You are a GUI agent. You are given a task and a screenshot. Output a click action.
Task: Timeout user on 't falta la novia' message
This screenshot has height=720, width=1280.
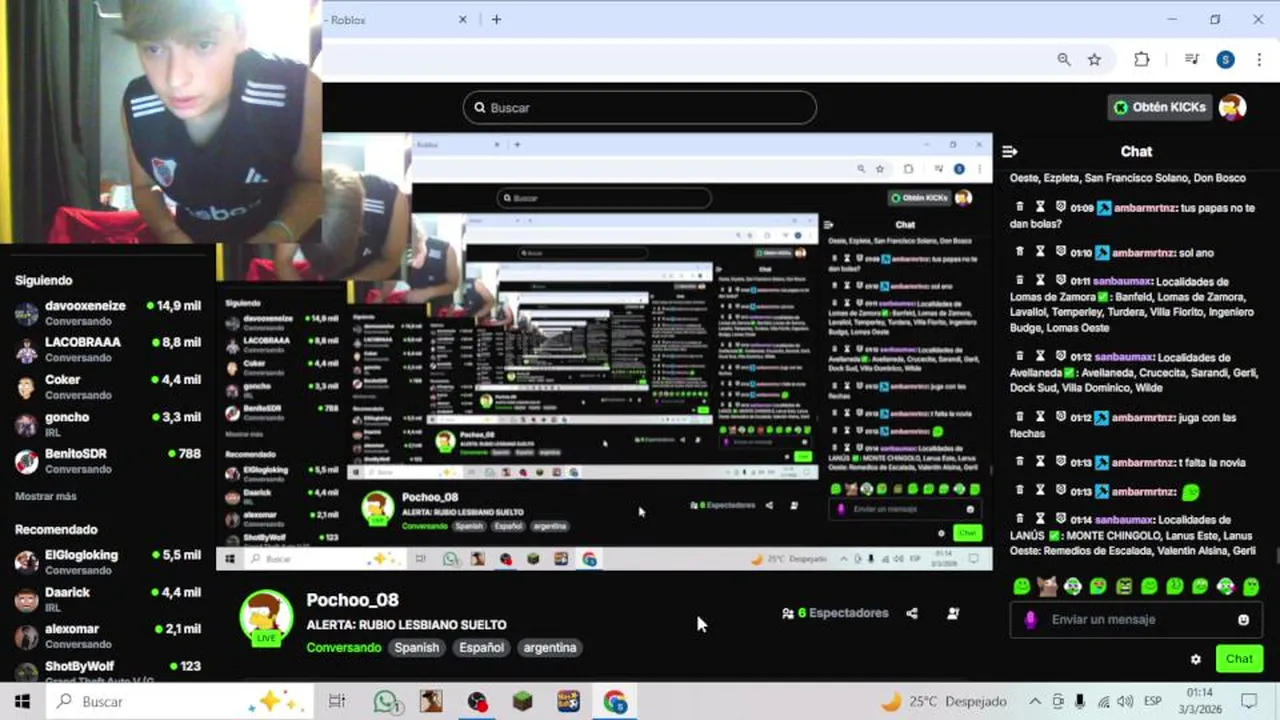tap(1040, 462)
